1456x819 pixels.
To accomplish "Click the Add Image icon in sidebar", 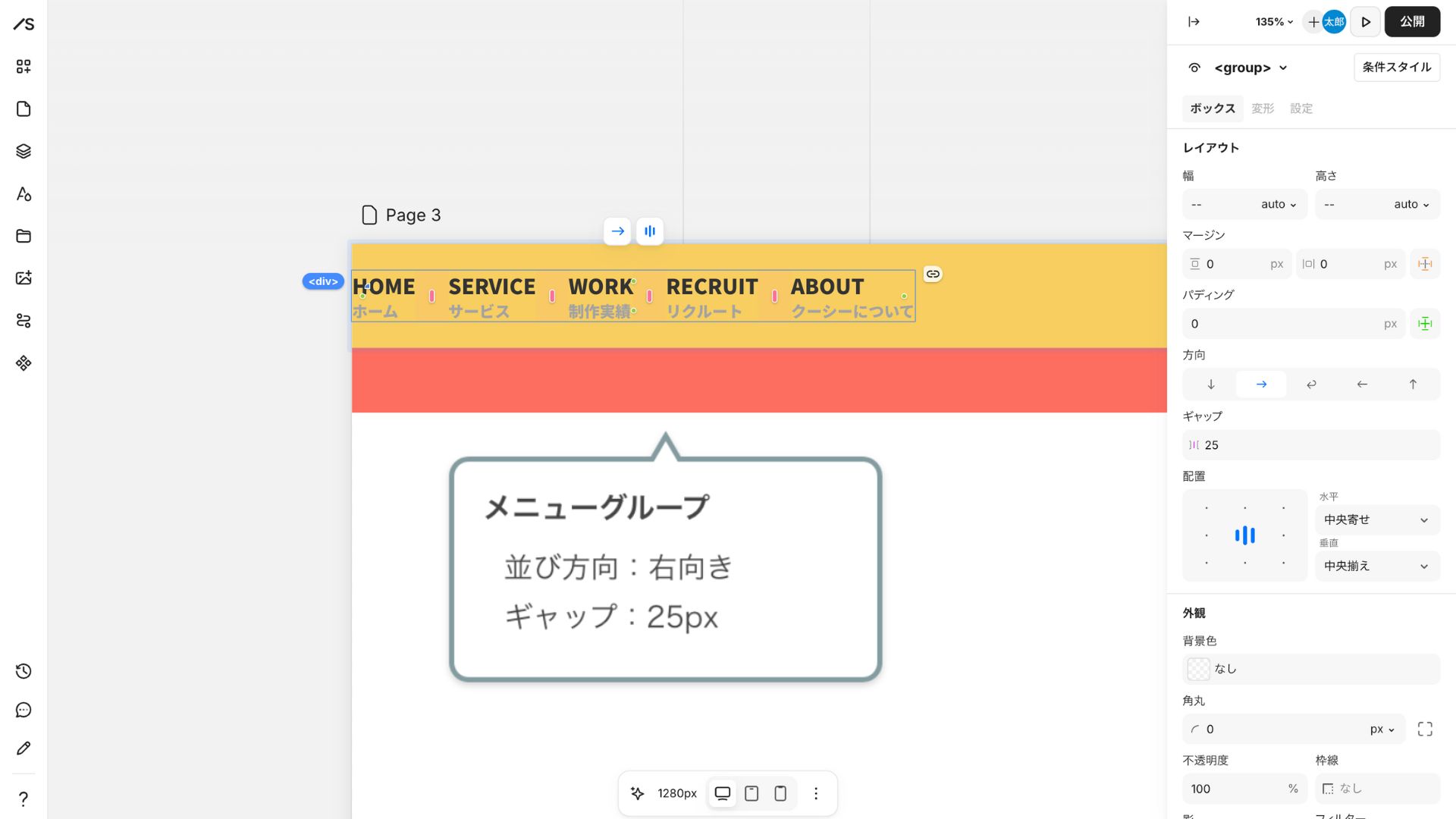I will click(23, 278).
